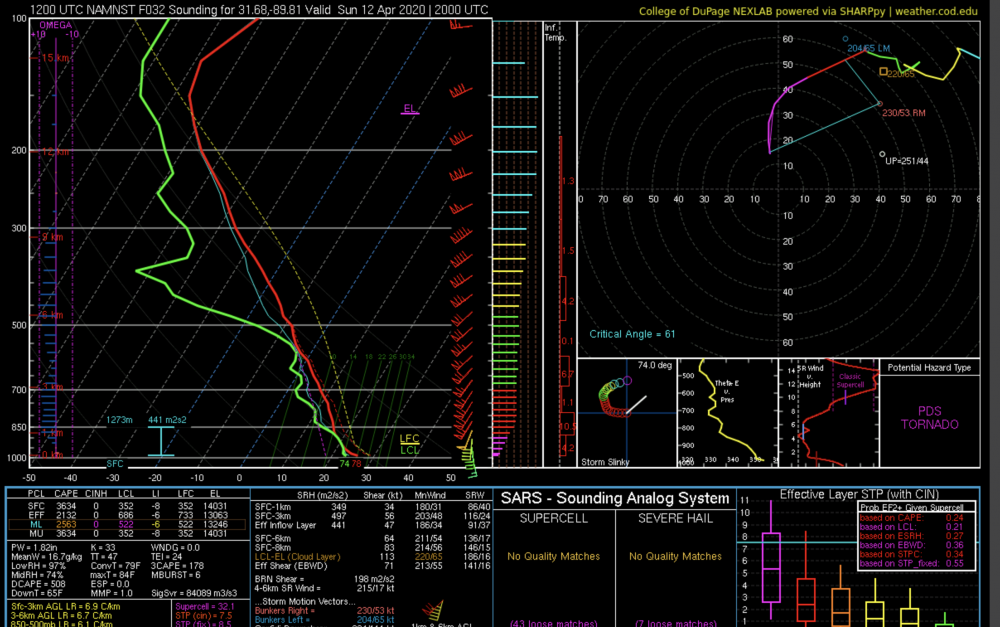Click the SUPERCELL column header in SARS
The image size is (1000, 627).
click(x=554, y=519)
